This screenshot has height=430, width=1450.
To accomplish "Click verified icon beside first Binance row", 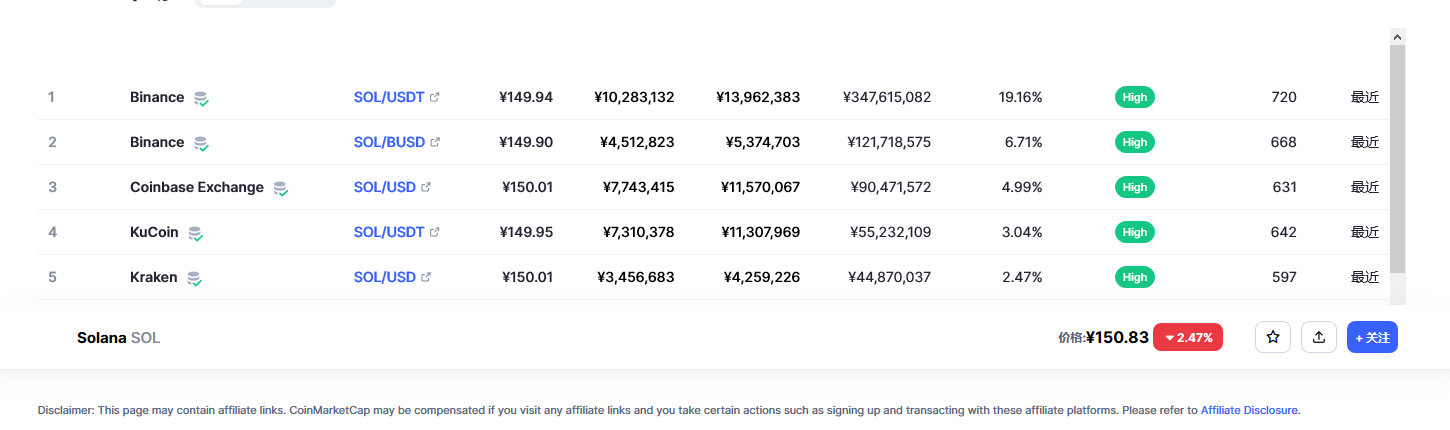I will pyautogui.click(x=201, y=98).
